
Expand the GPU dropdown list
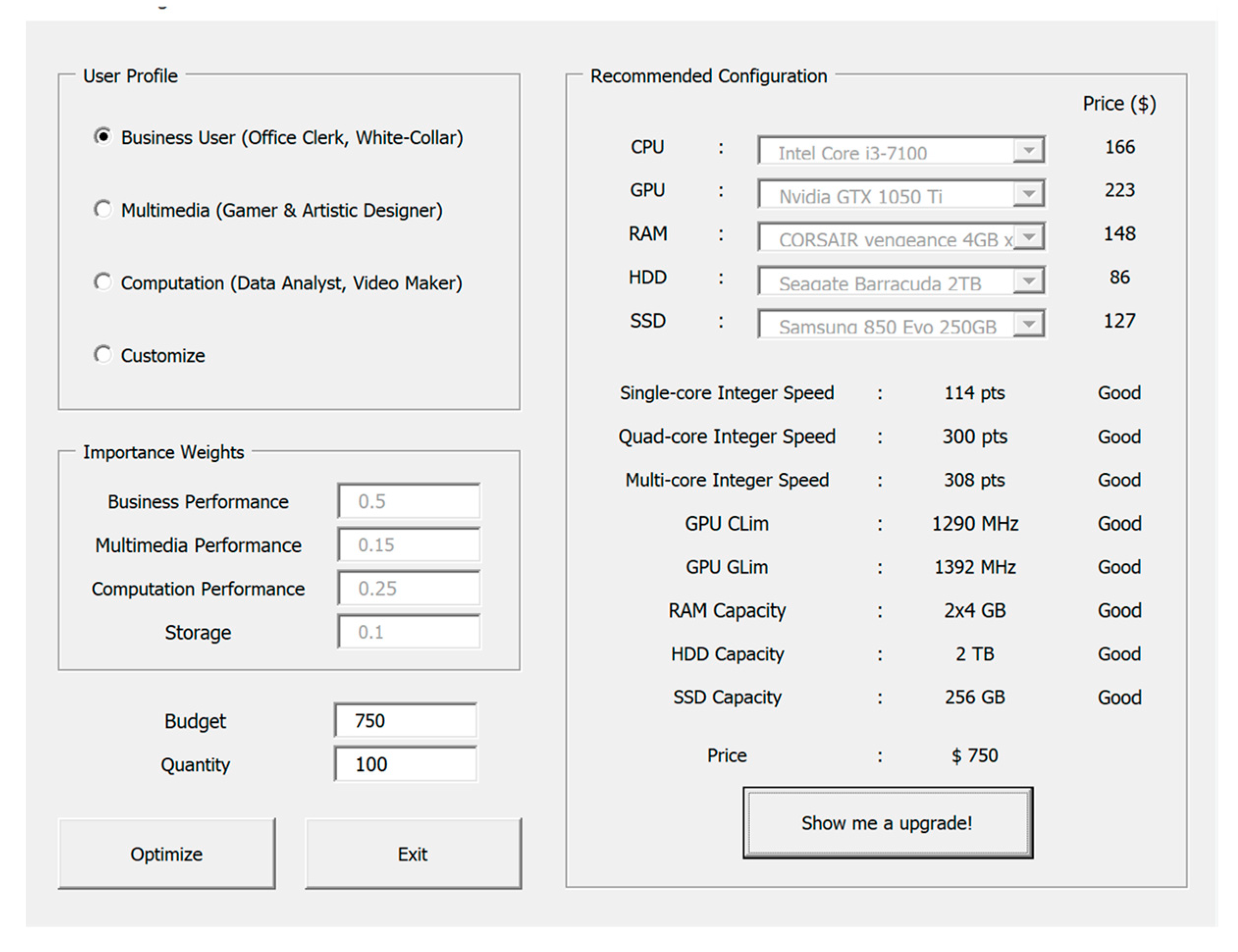(1028, 194)
